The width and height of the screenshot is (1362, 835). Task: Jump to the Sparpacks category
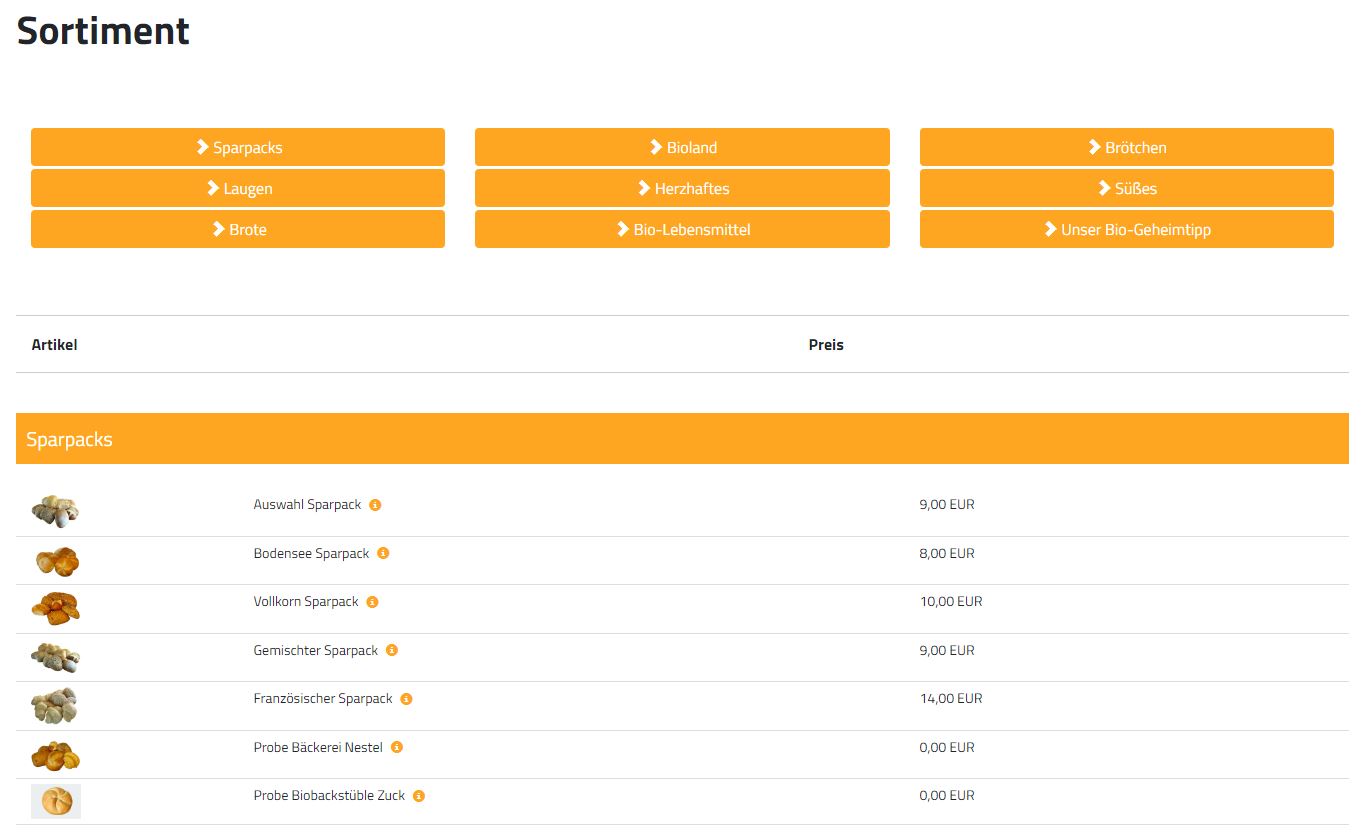[238, 147]
